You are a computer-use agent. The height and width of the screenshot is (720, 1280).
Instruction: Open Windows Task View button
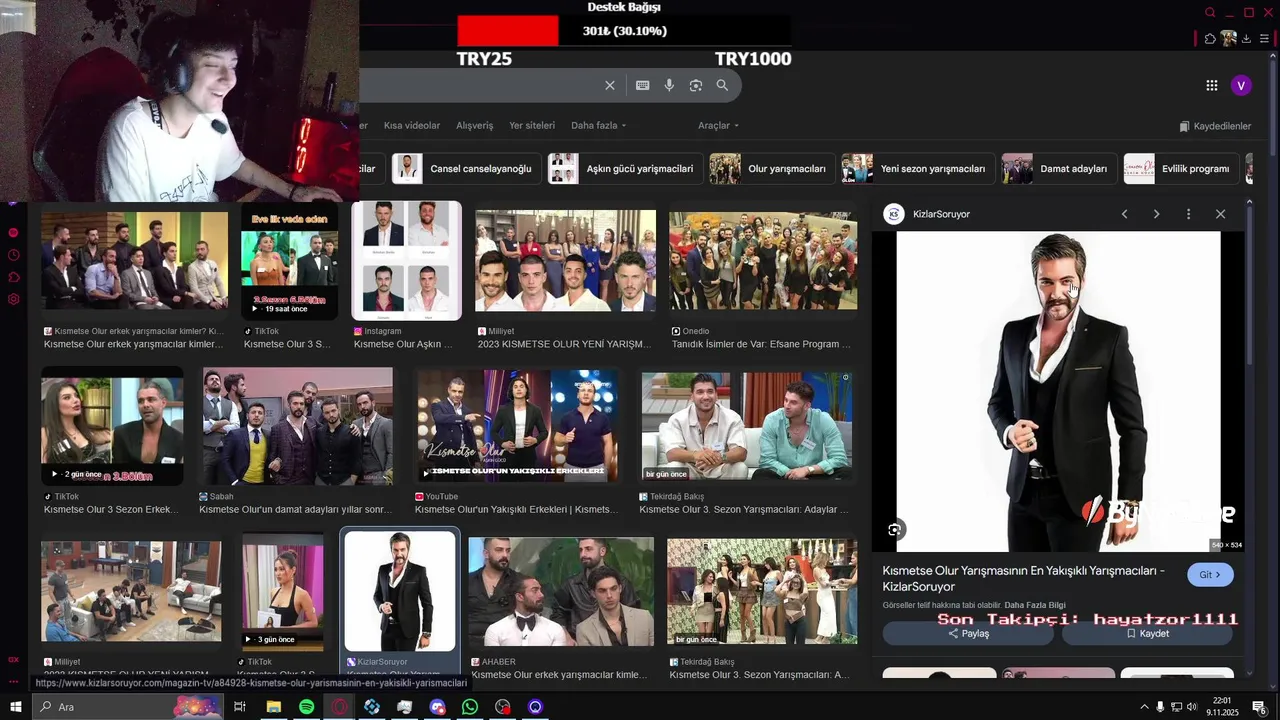click(240, 707)
